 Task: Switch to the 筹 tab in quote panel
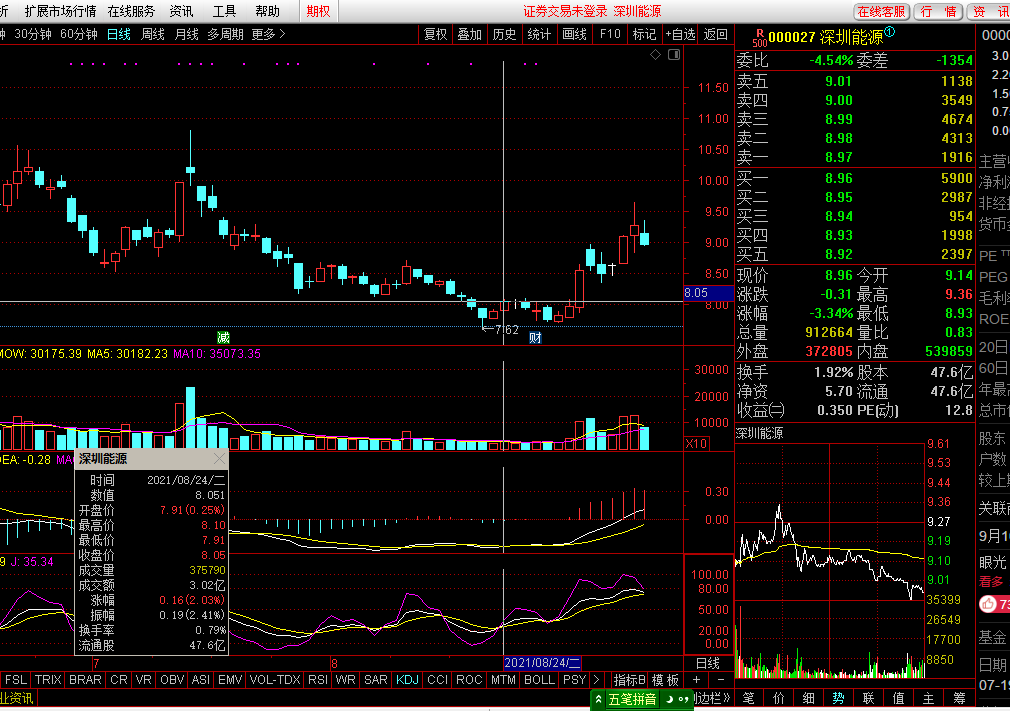[x=959, y=698]
